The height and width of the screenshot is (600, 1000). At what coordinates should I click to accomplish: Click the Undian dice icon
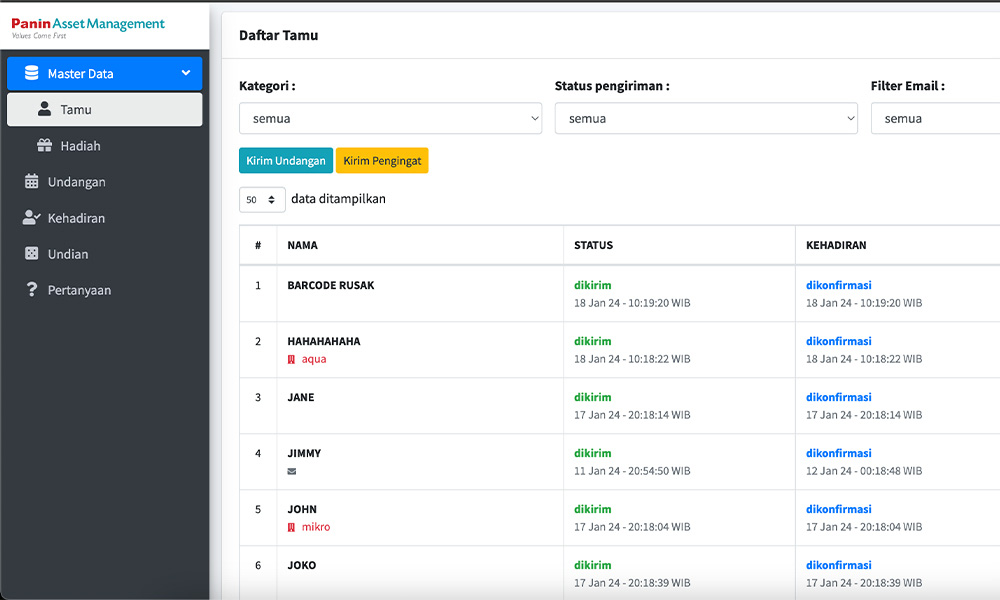click(31, 253)
